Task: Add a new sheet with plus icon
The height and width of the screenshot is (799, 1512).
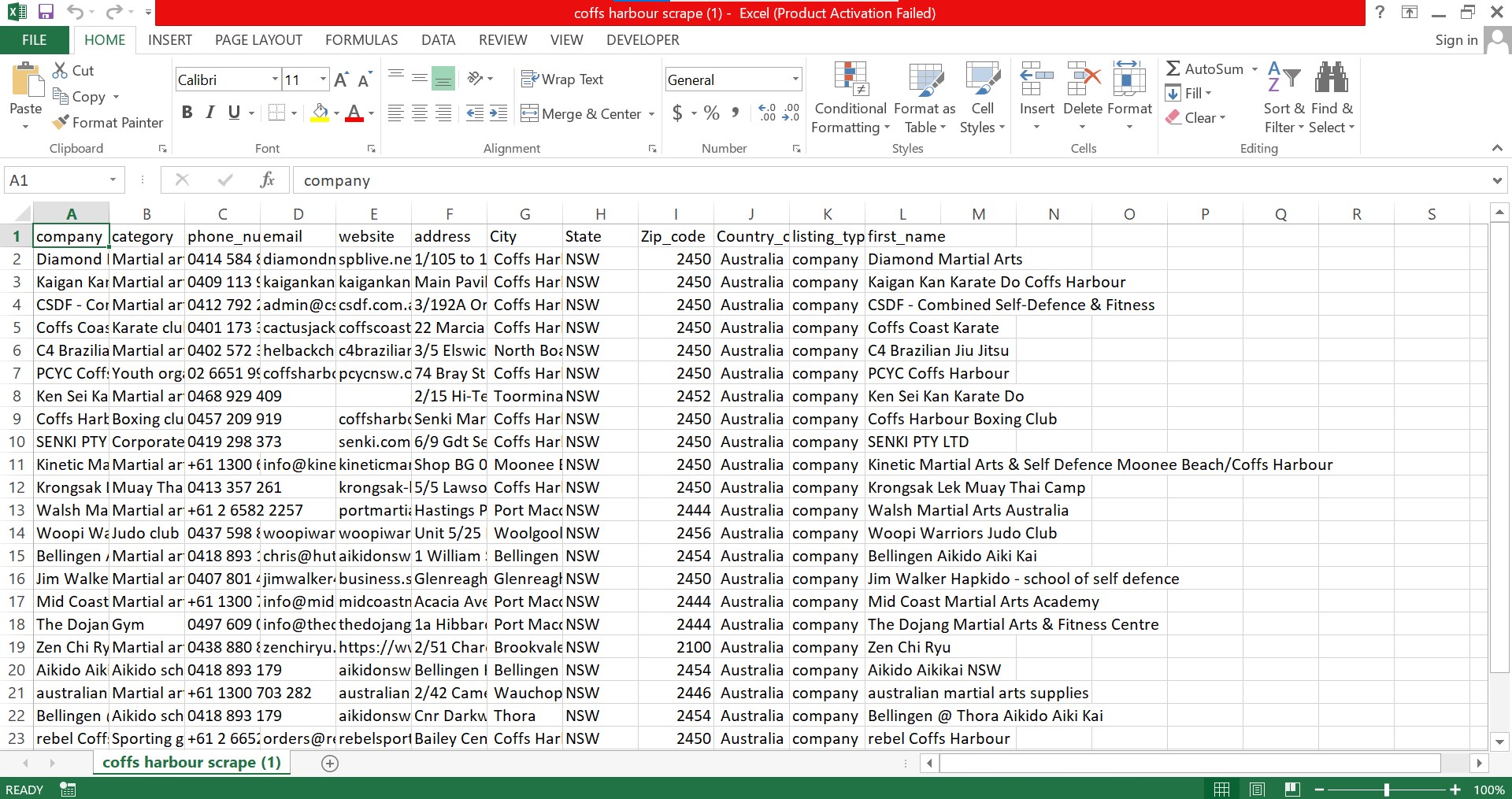Action: [x=330, y=763]
